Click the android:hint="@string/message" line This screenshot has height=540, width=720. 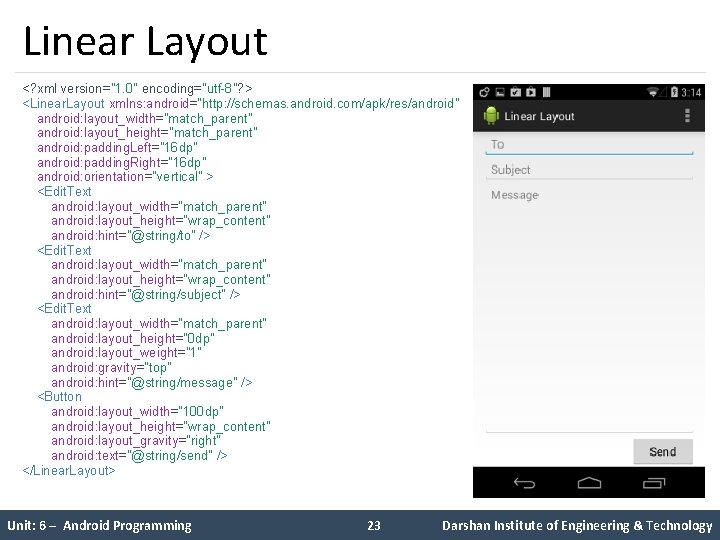[152, 382]
